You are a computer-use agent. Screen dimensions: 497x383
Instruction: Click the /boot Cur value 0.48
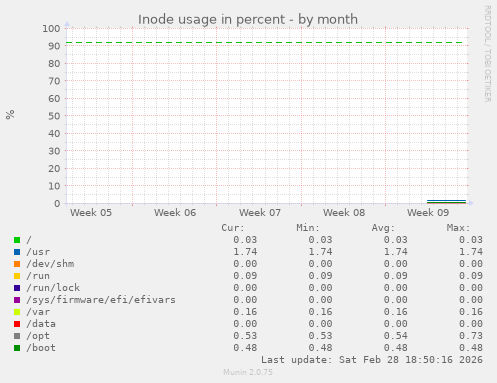pyautogui.click(x=245, y=348)
